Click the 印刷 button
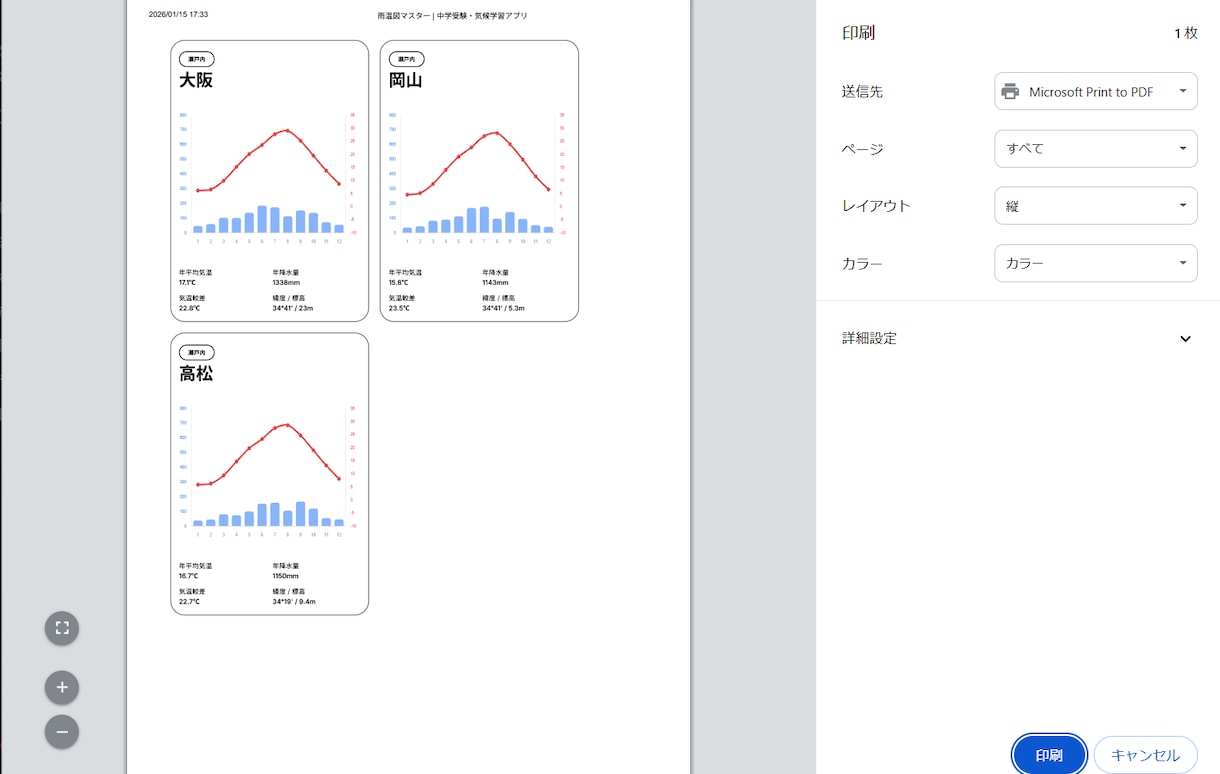Image resolution: width=1220 pixels, height=774 pixels. coord(1049,755)
